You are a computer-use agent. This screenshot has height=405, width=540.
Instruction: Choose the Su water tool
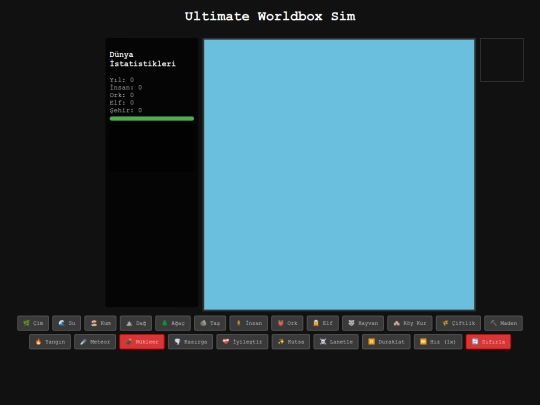[x=66, y=323]
